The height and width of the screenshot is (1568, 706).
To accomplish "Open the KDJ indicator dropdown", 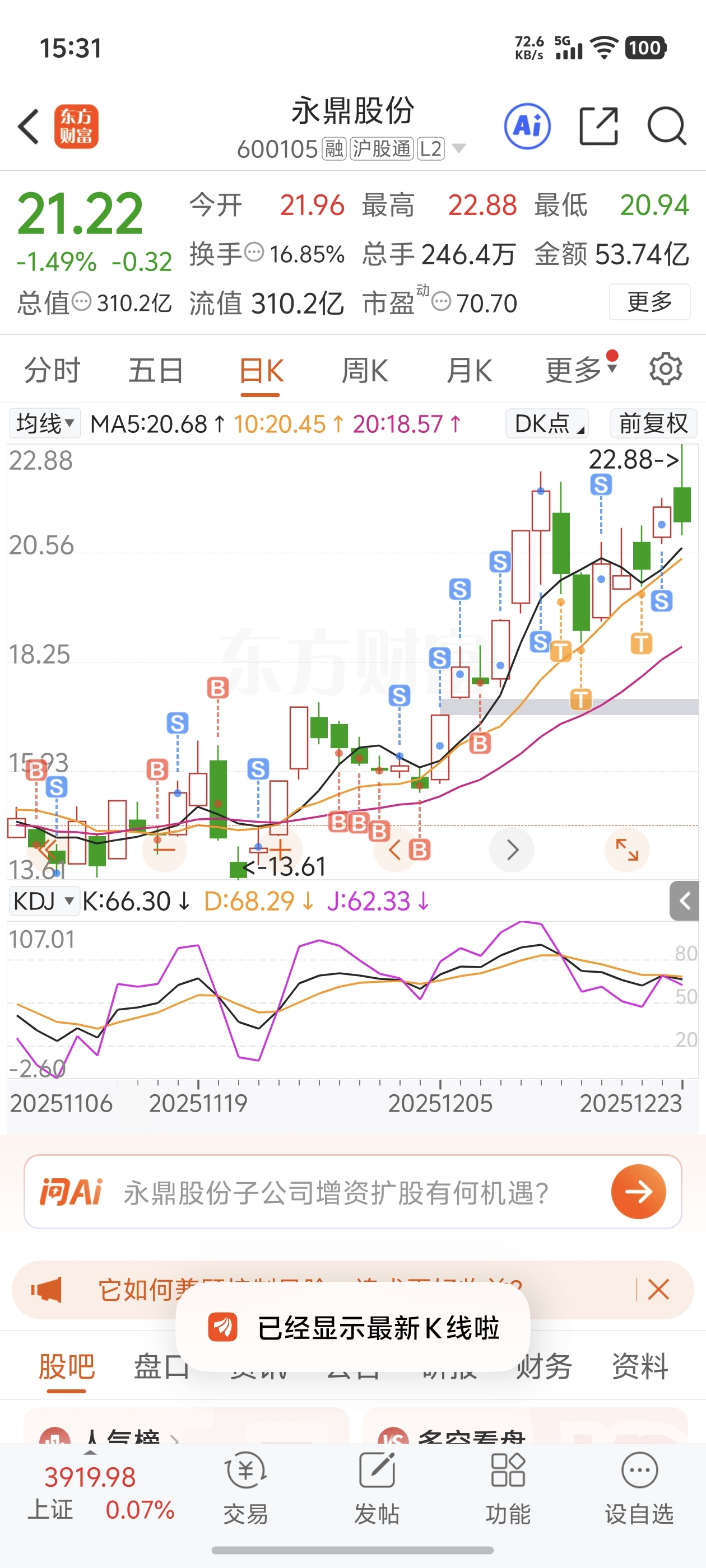I will pyautogui.click(x=44, y=901).
